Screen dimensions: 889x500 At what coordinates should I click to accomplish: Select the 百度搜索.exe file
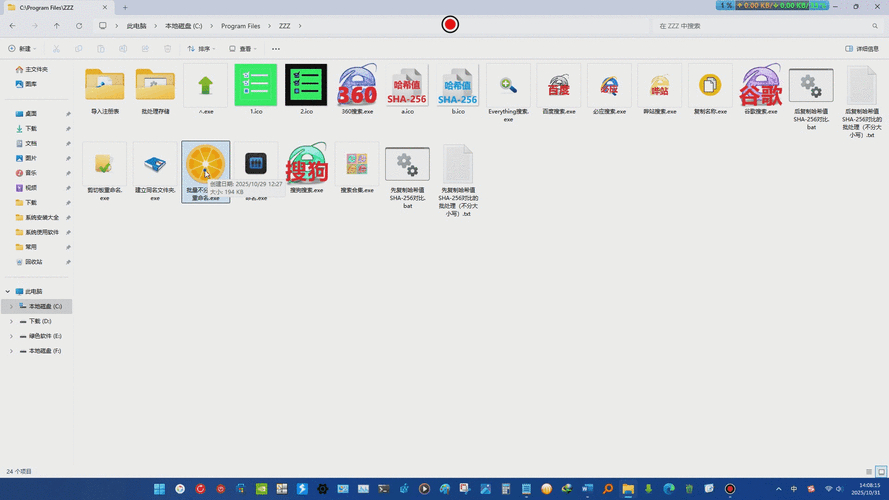tap(559, 86)
